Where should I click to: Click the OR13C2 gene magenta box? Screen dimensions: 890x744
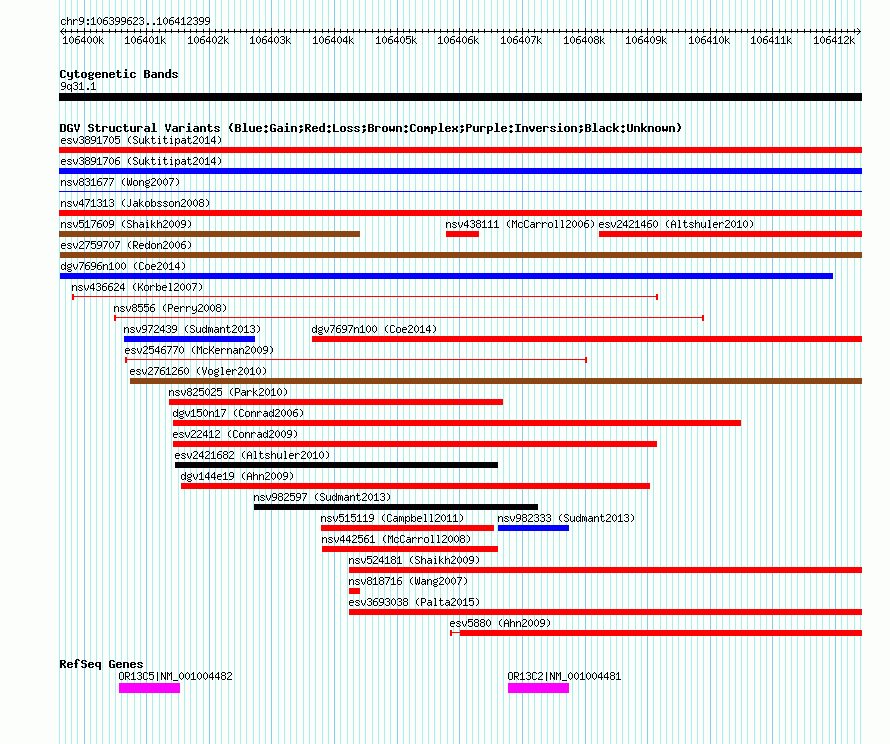[x=539, y=688]
